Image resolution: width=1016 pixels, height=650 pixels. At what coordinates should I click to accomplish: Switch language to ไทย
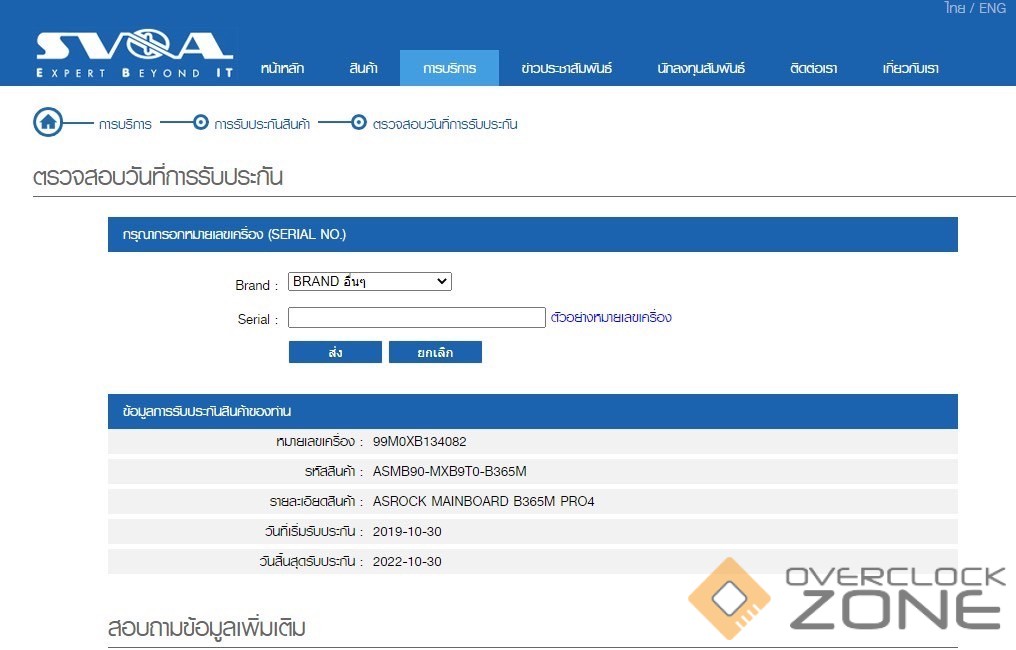pos(954,8)
